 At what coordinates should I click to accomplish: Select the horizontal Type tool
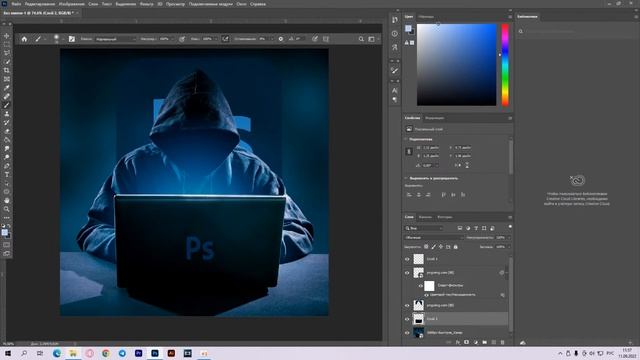tap(7, 175)
